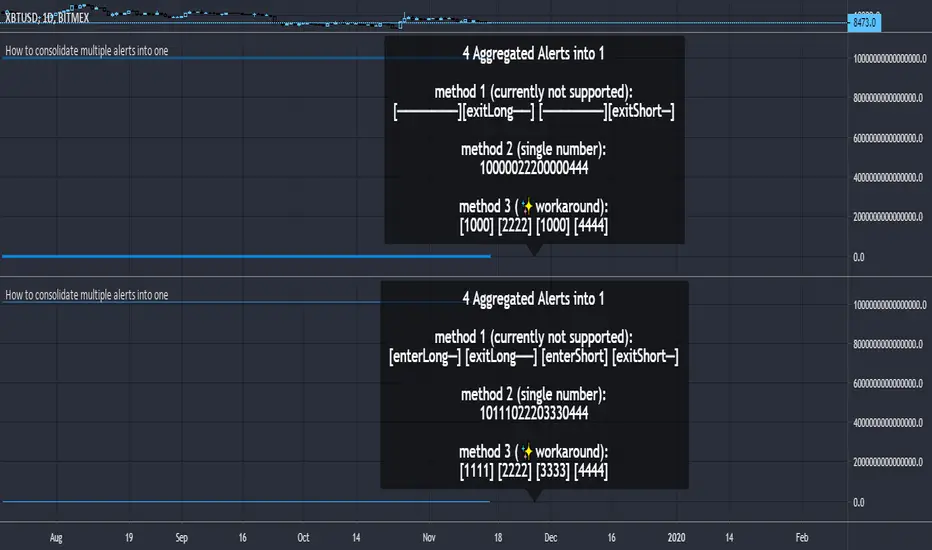Click the 'Feb' label on the time axis

pyautogui.click(x=802, y=537)
